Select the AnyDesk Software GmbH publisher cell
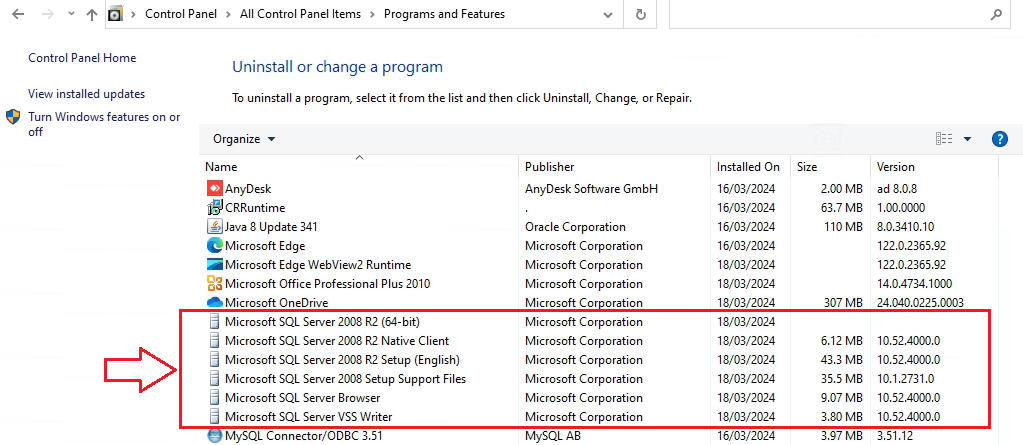This screenshot has width=1023, height=445. click(x=592, y=189)
